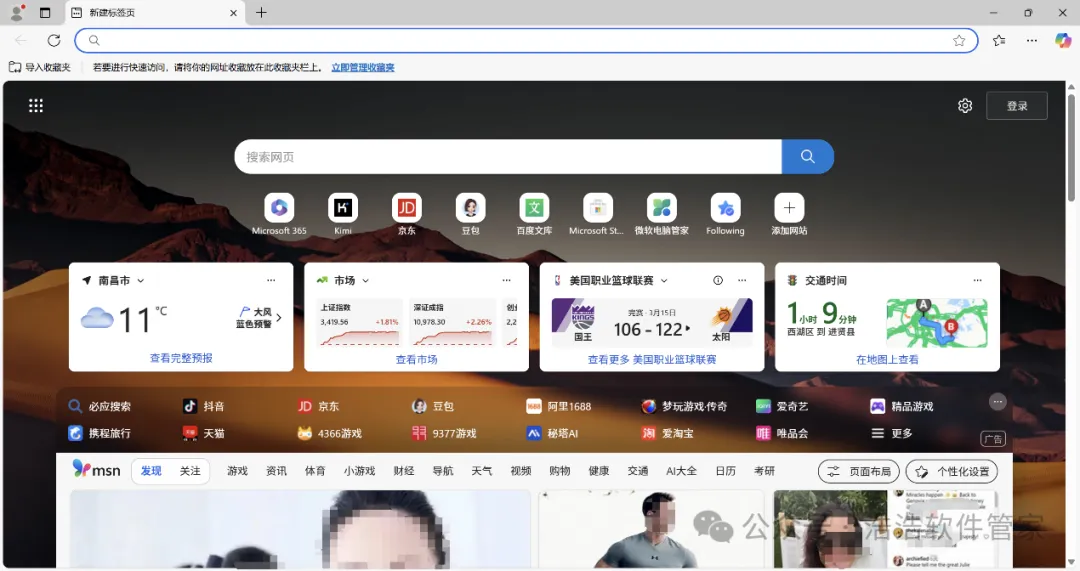Open the Following shortcut tile

pyautogui.click(x=725, y=214)
